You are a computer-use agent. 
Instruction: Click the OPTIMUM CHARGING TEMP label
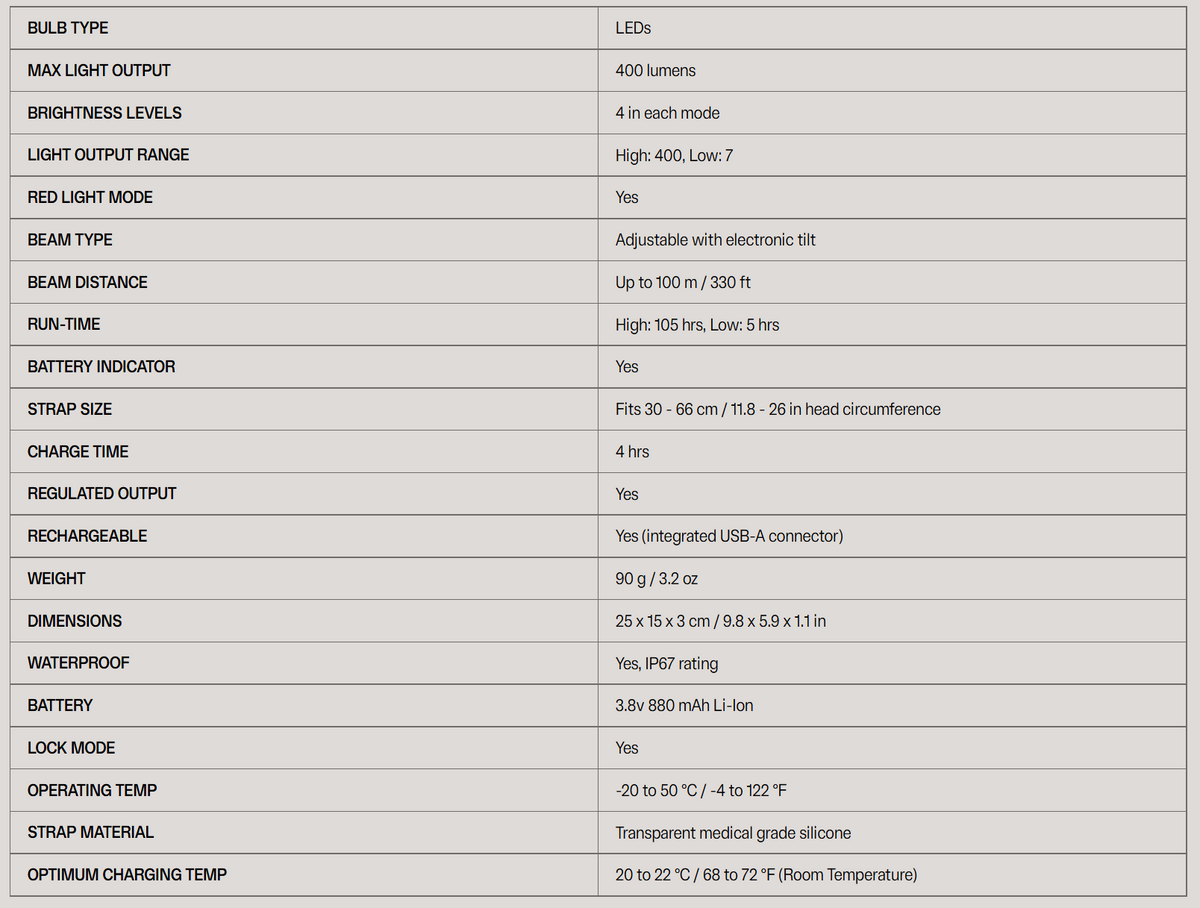pos(127,875)
